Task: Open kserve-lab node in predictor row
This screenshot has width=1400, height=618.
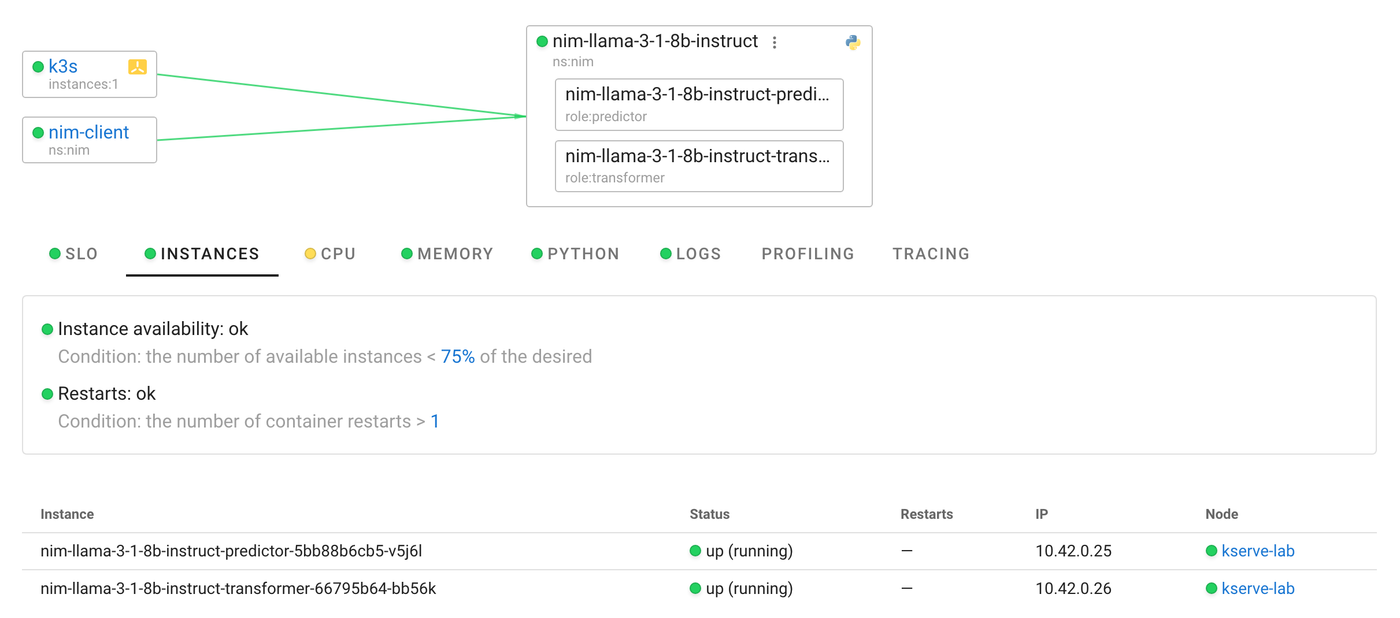Action: coord(1258,551)
